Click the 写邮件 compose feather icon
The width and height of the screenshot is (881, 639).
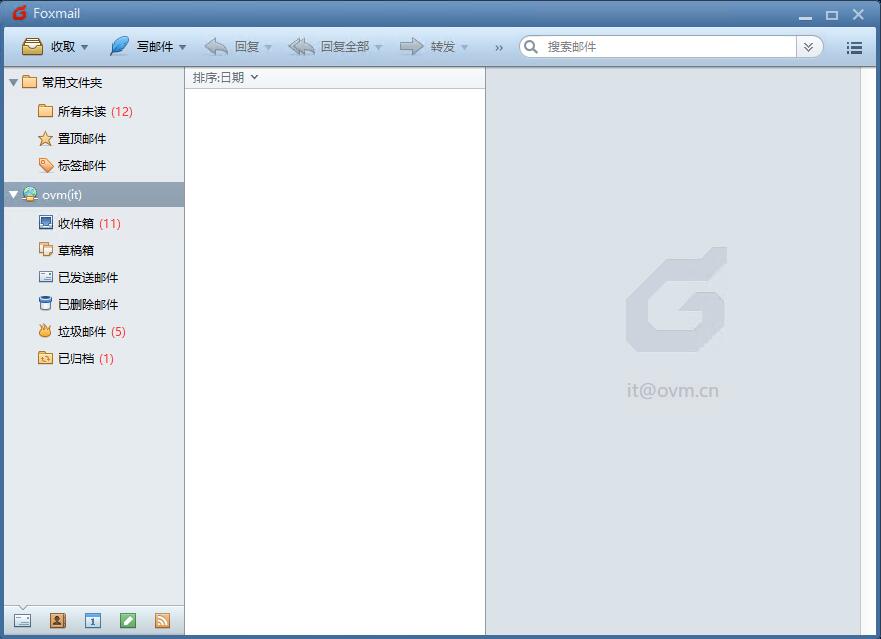pyautogui.click(x=119, y=46)
